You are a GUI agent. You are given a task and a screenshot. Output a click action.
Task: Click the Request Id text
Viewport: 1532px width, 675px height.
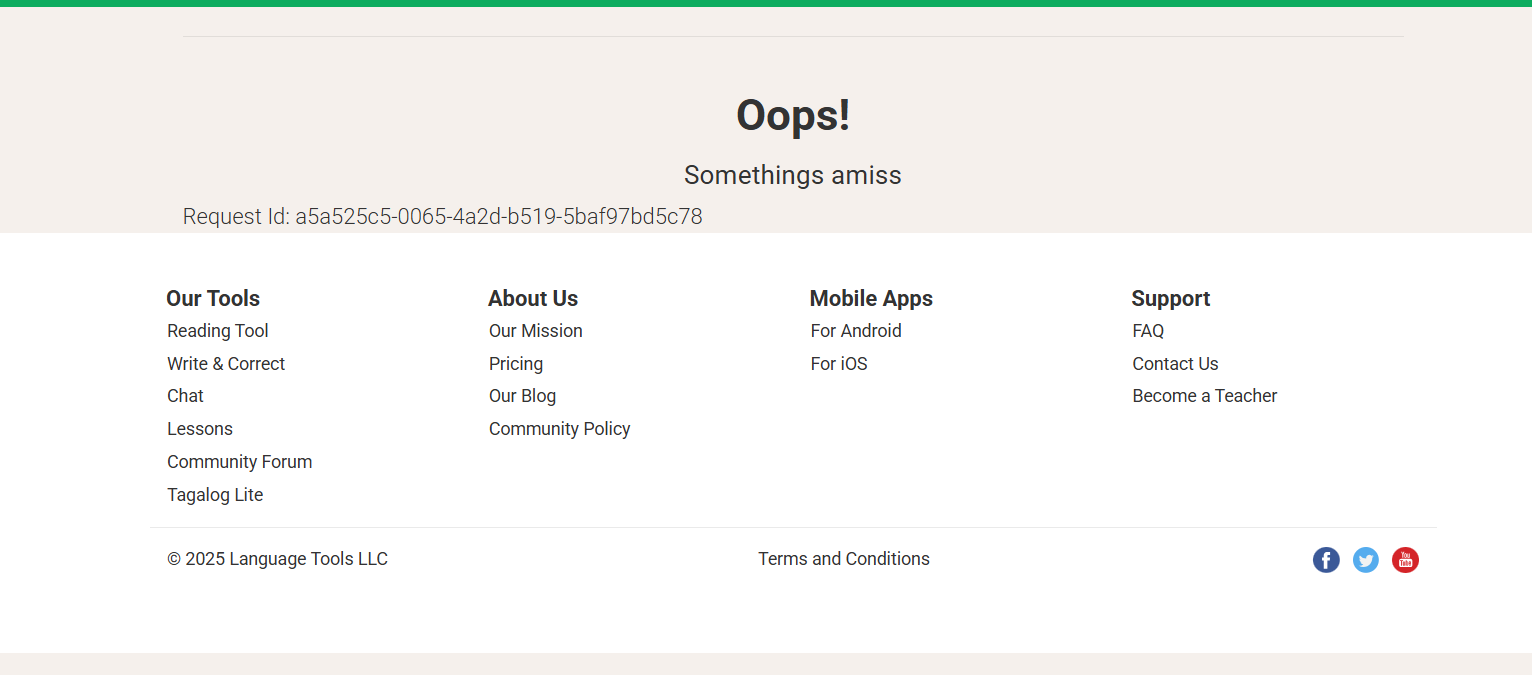click(x=442, y=217)
